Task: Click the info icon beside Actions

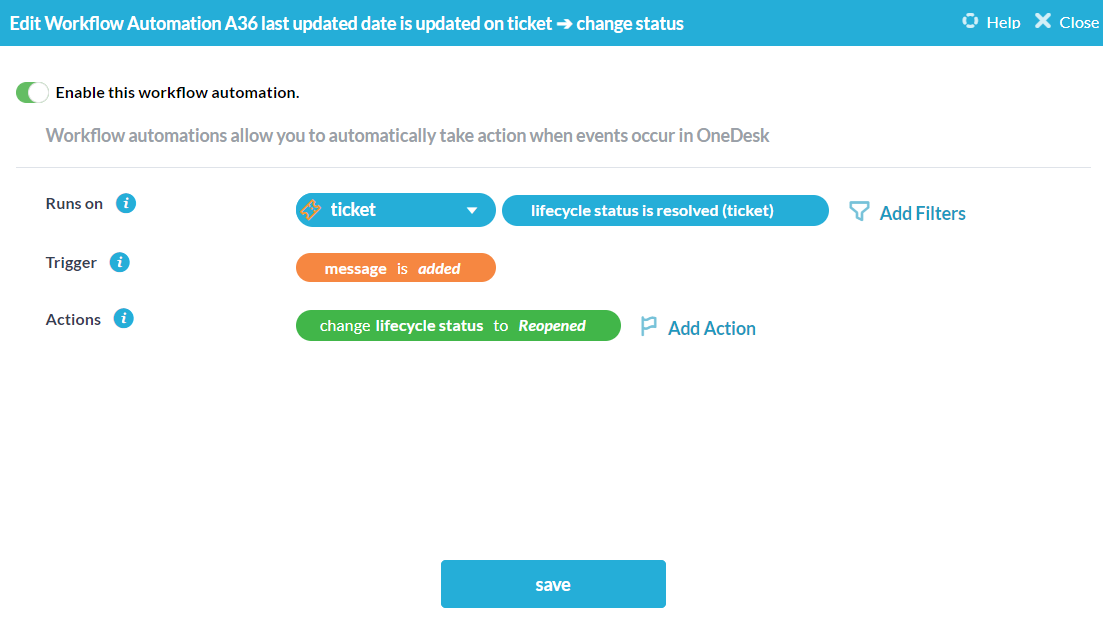Action: pyautogui.click(x=124, y=319)
